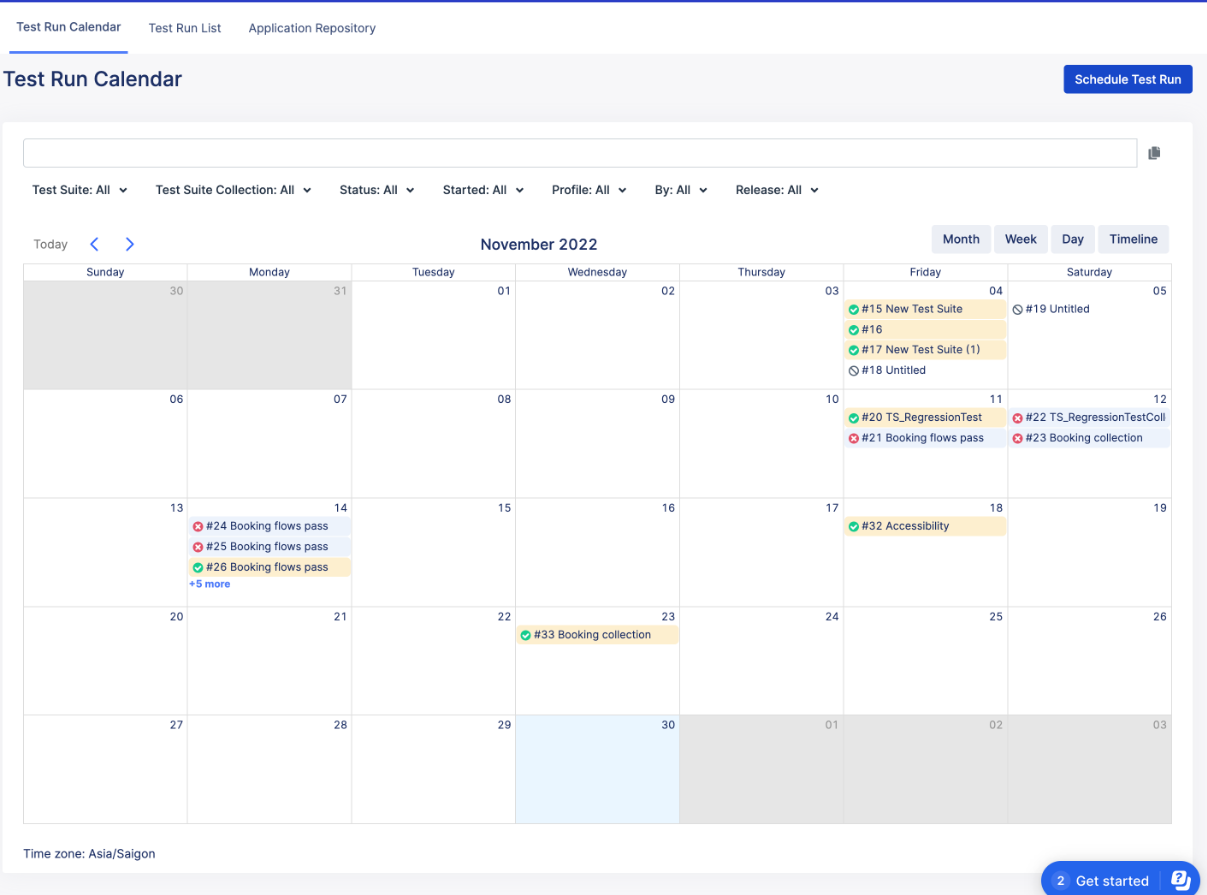
Task: Open the Profile filter dropdown
Action: click(x=590, y=190)
